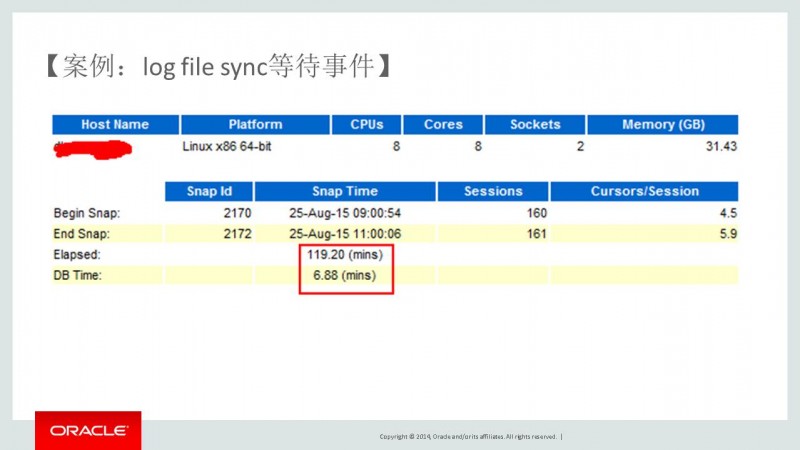Screen dimensions: 800x450
Task: Click the End Snap row label
Action: click(x=81, y=234)
